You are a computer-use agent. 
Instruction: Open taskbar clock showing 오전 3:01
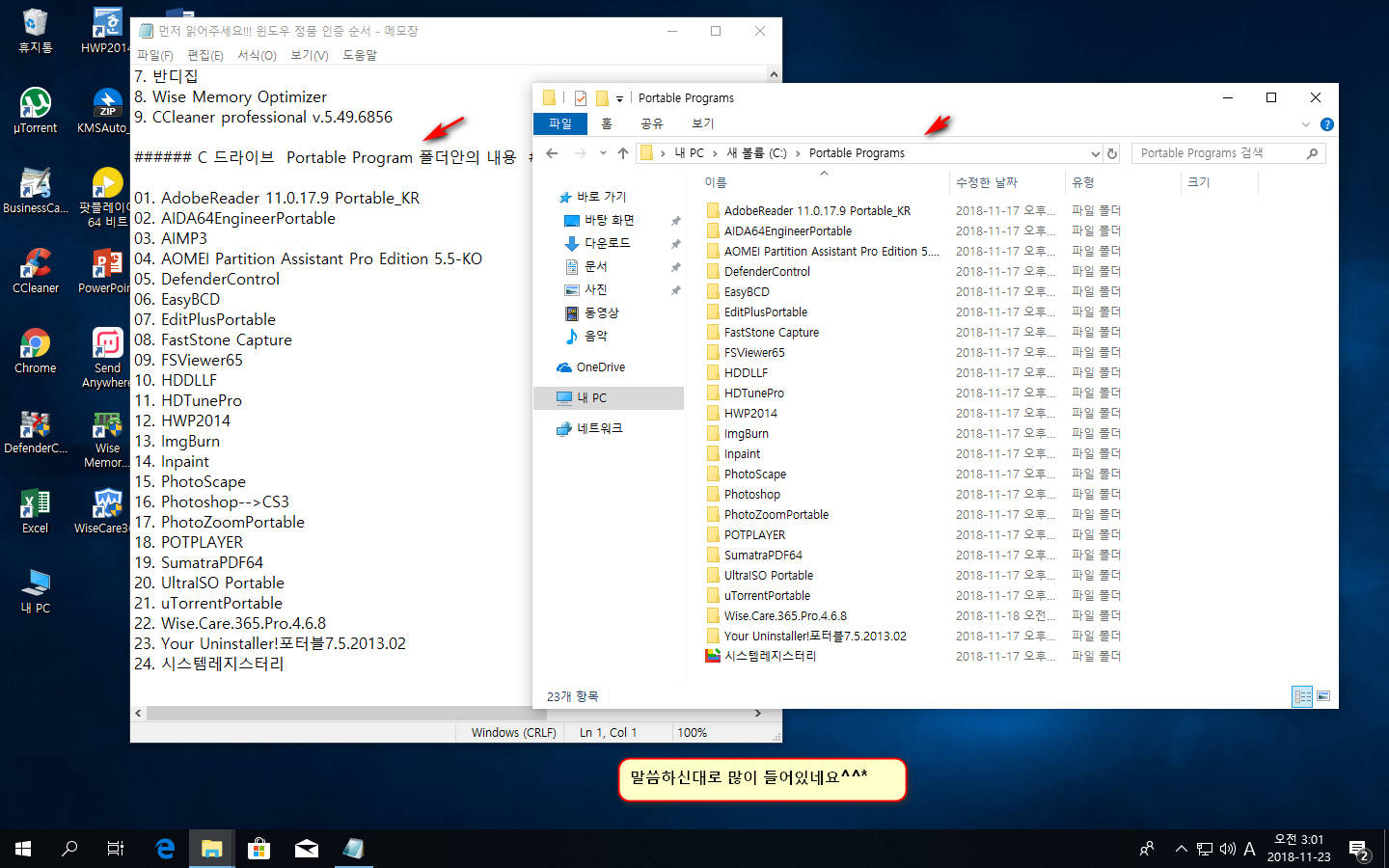[x=1298, y=849]
